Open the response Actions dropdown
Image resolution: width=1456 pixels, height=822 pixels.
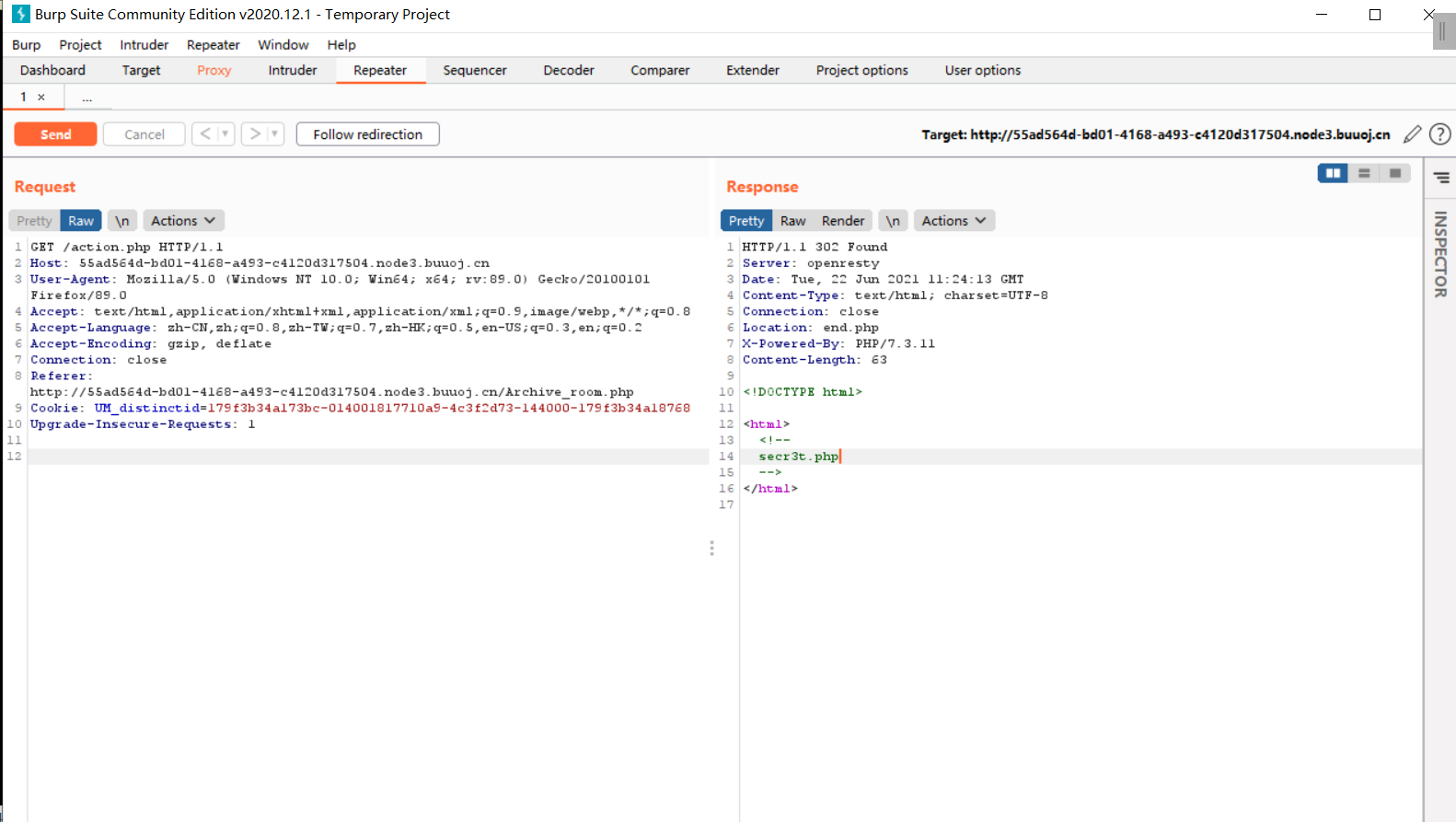954,221
